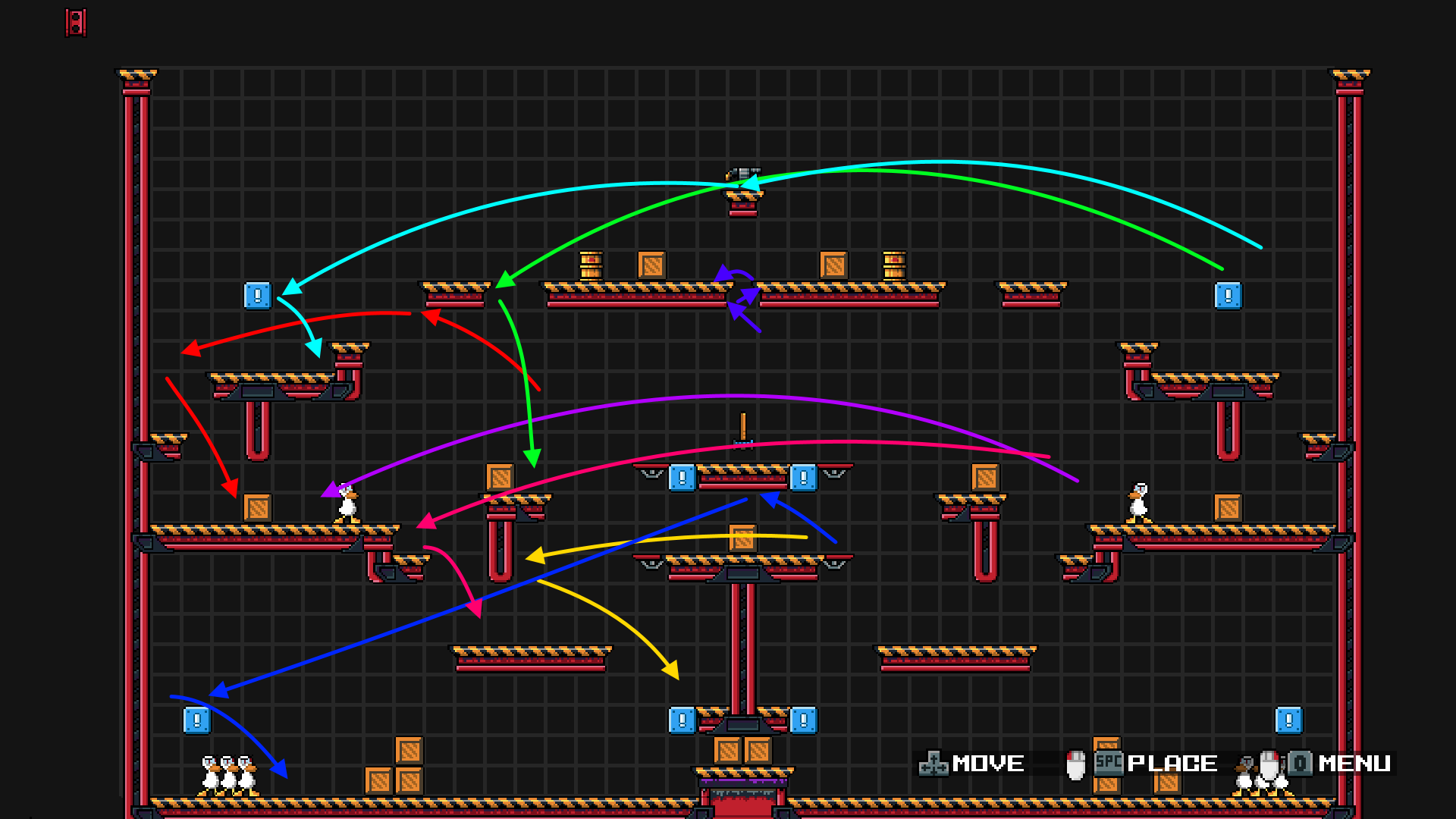This screenshot has height=819, width=1456.
Task: Click the PLACE label in the control hints
Action: pos(1172,764)
